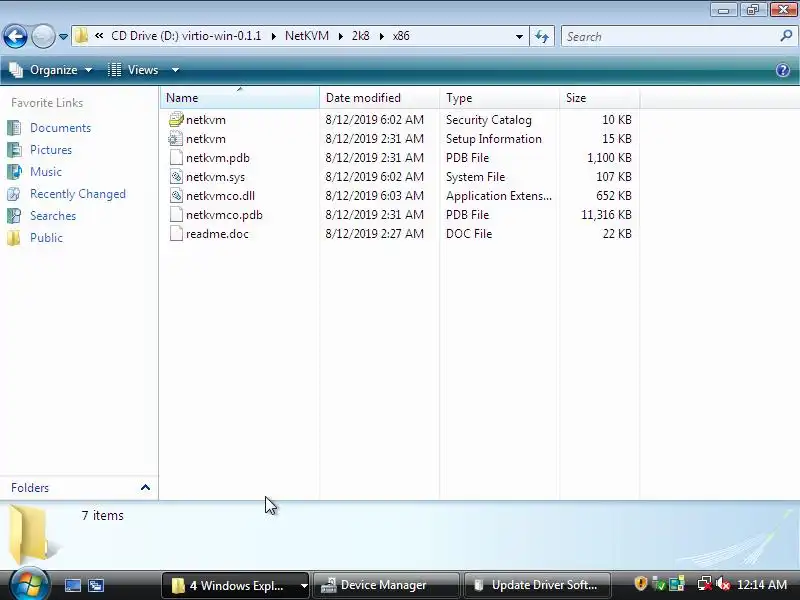Screen dimensions: 800x600
Task: Expand arrow after CD Drive breadcrumb
Action: pyautogui.click(x=273, y=36)
